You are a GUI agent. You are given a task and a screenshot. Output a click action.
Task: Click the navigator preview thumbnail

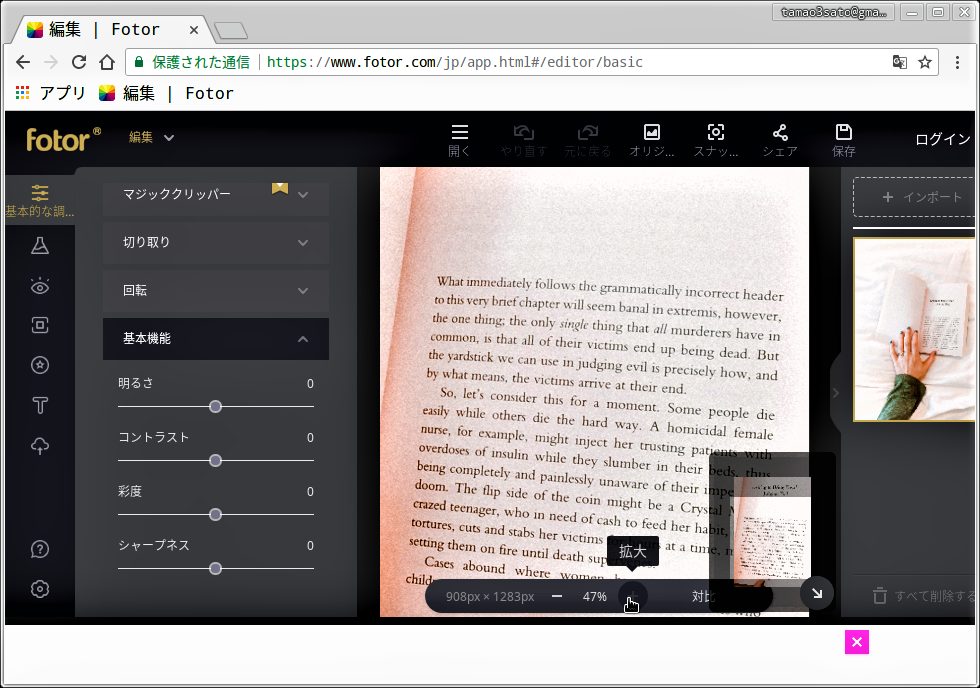772,531
